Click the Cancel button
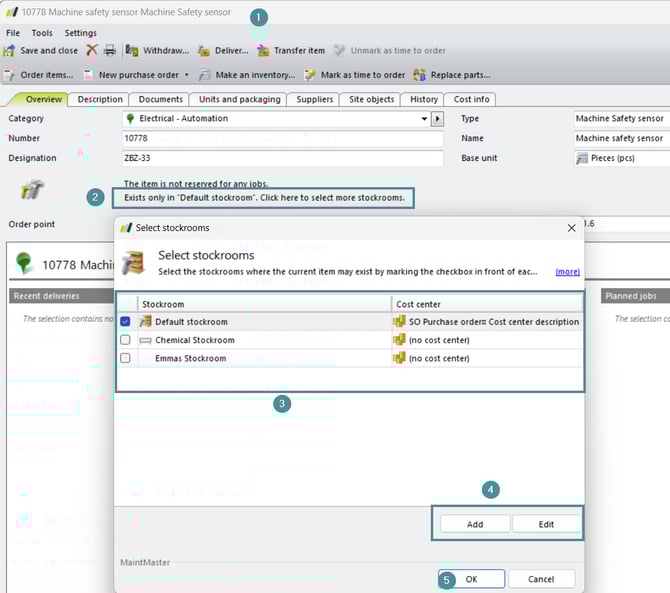This screenshot has width=670, height=593. pos(541,579)
